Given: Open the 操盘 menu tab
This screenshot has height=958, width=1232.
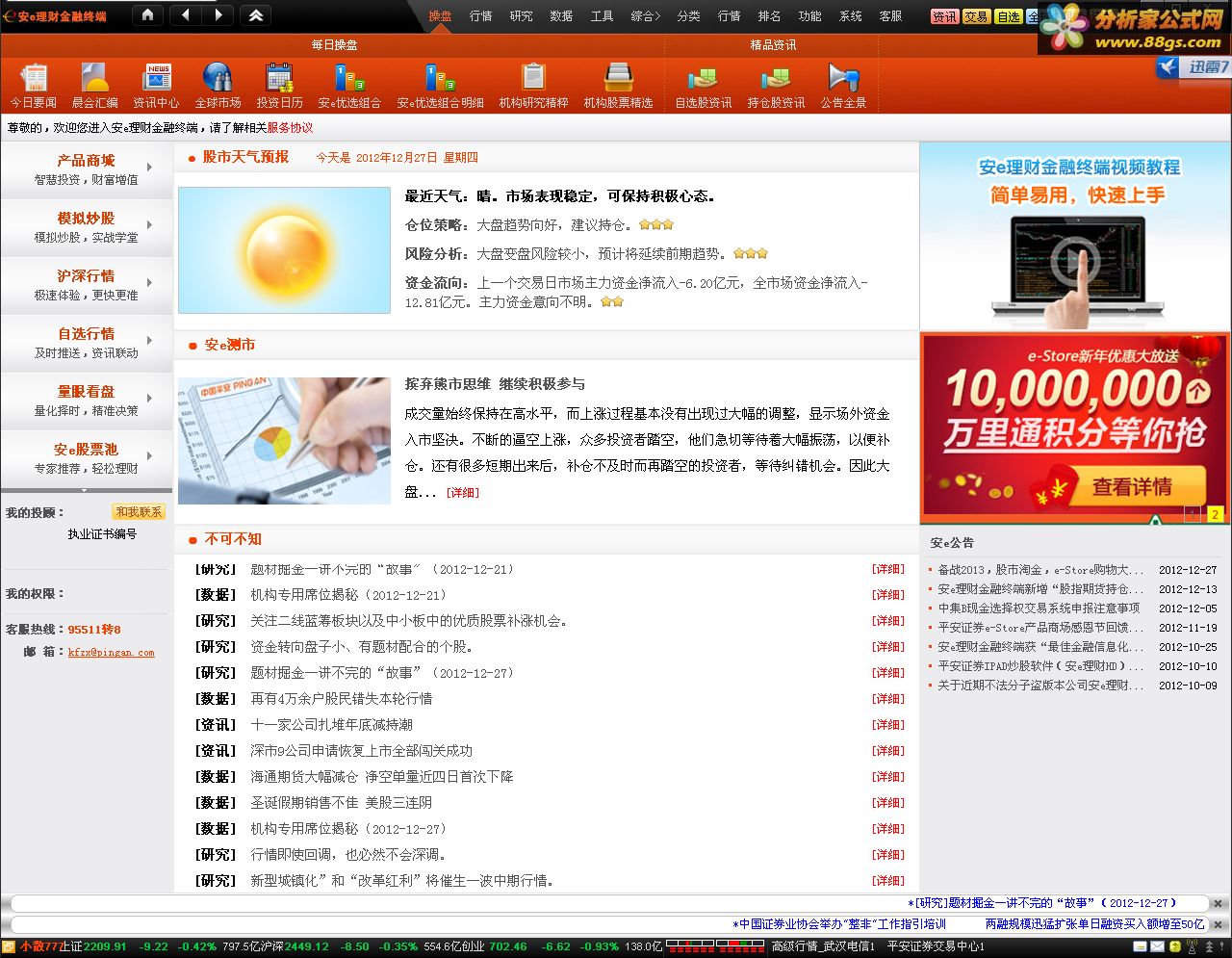Looking at the screenshot, I should click(x=440, y=16).
